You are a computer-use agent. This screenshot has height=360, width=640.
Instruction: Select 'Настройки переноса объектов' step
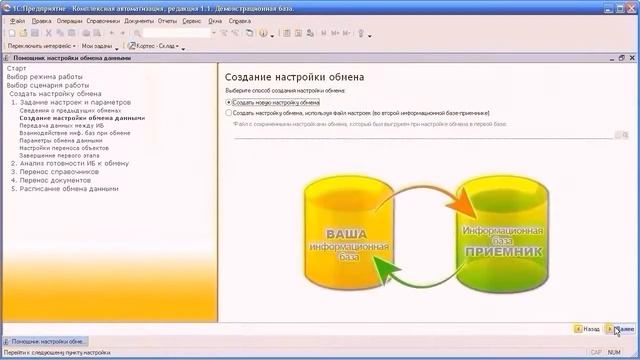click(x=64, y=148)
